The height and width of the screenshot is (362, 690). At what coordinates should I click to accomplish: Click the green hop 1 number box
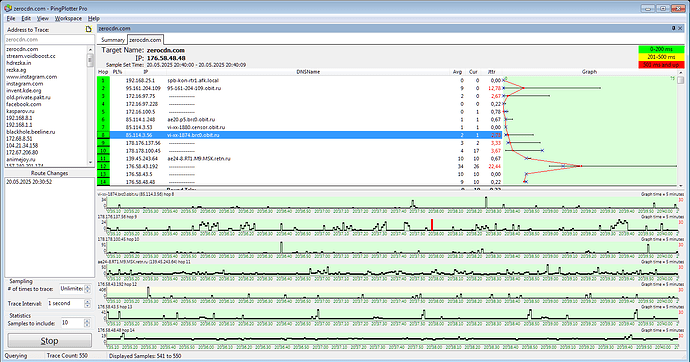coord(103,80)
